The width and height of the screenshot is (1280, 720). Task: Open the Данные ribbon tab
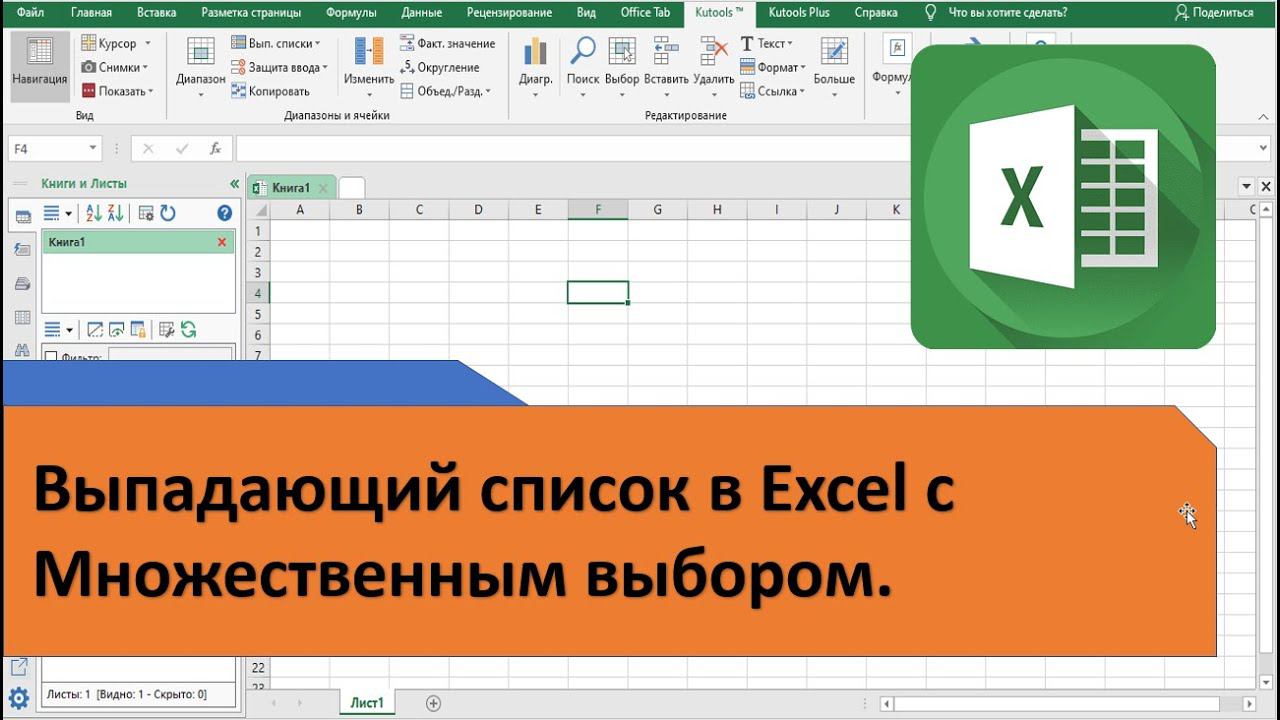(x=422, y=12)
